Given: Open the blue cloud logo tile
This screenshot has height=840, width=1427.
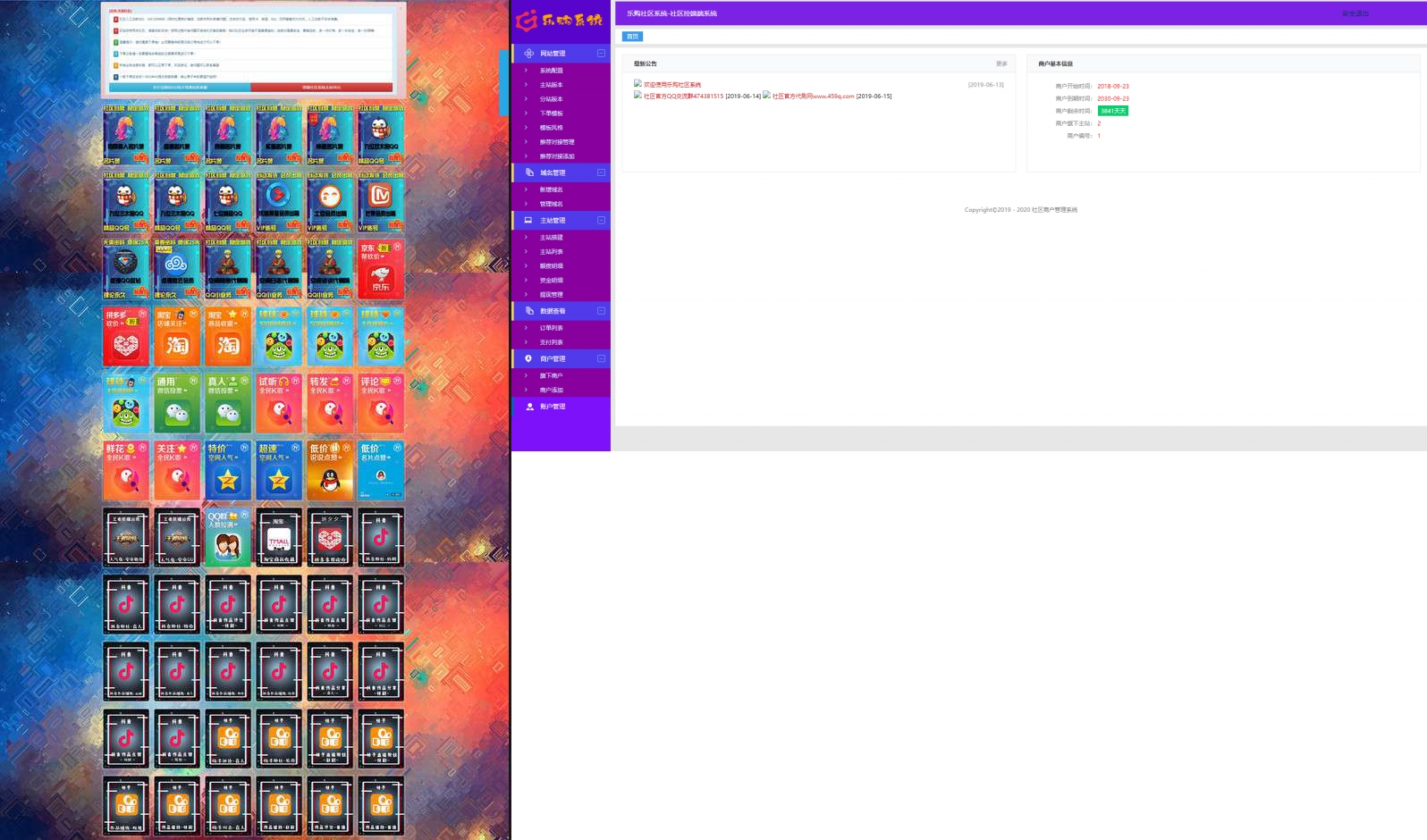Looking at the screenshot, I should click(177, 269).
